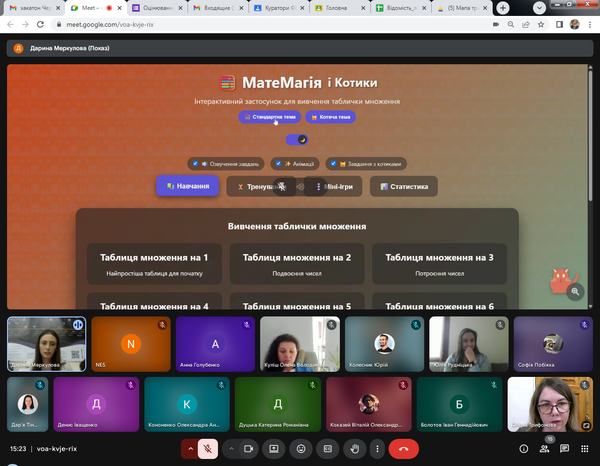Click the red leave call button

[403, 449]
